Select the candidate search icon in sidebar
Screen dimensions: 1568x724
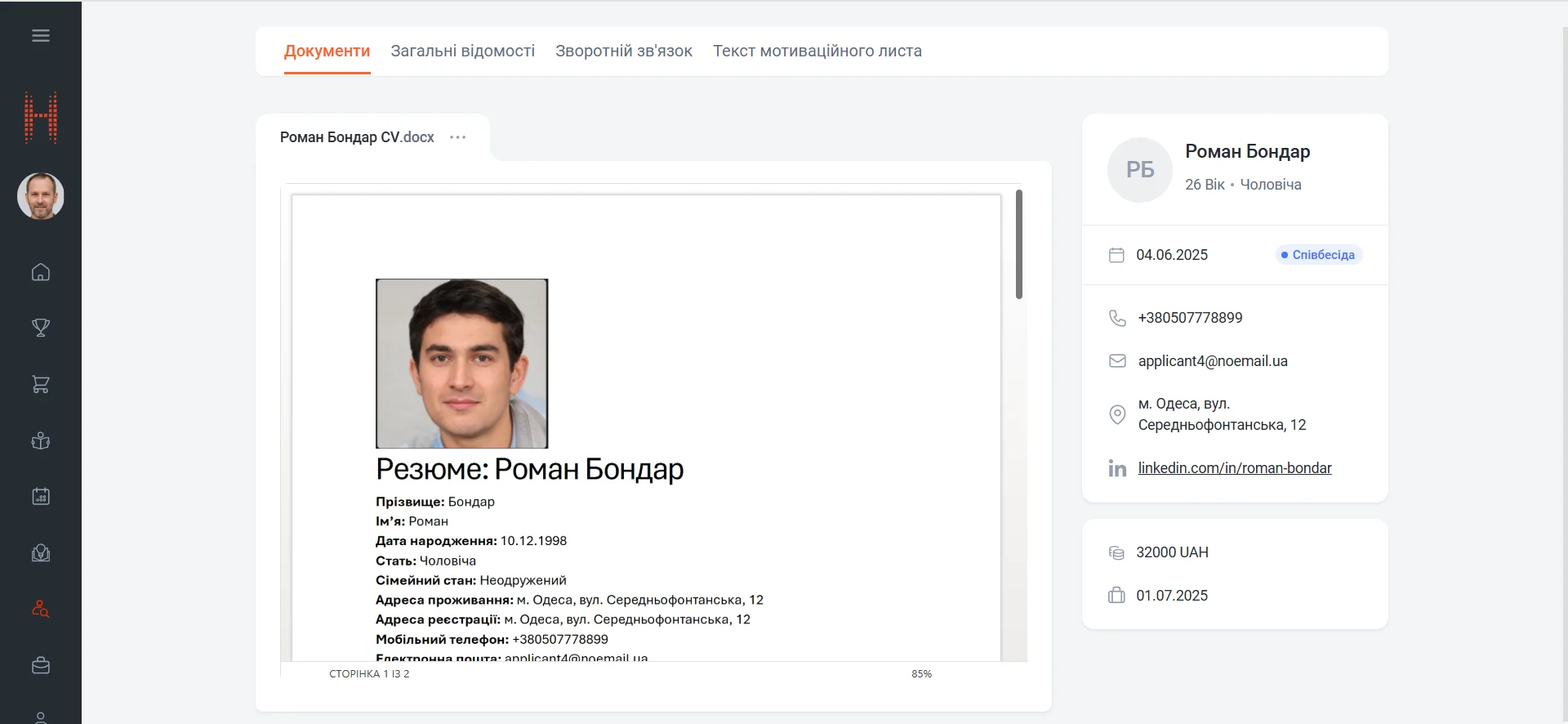pos(41,610)
